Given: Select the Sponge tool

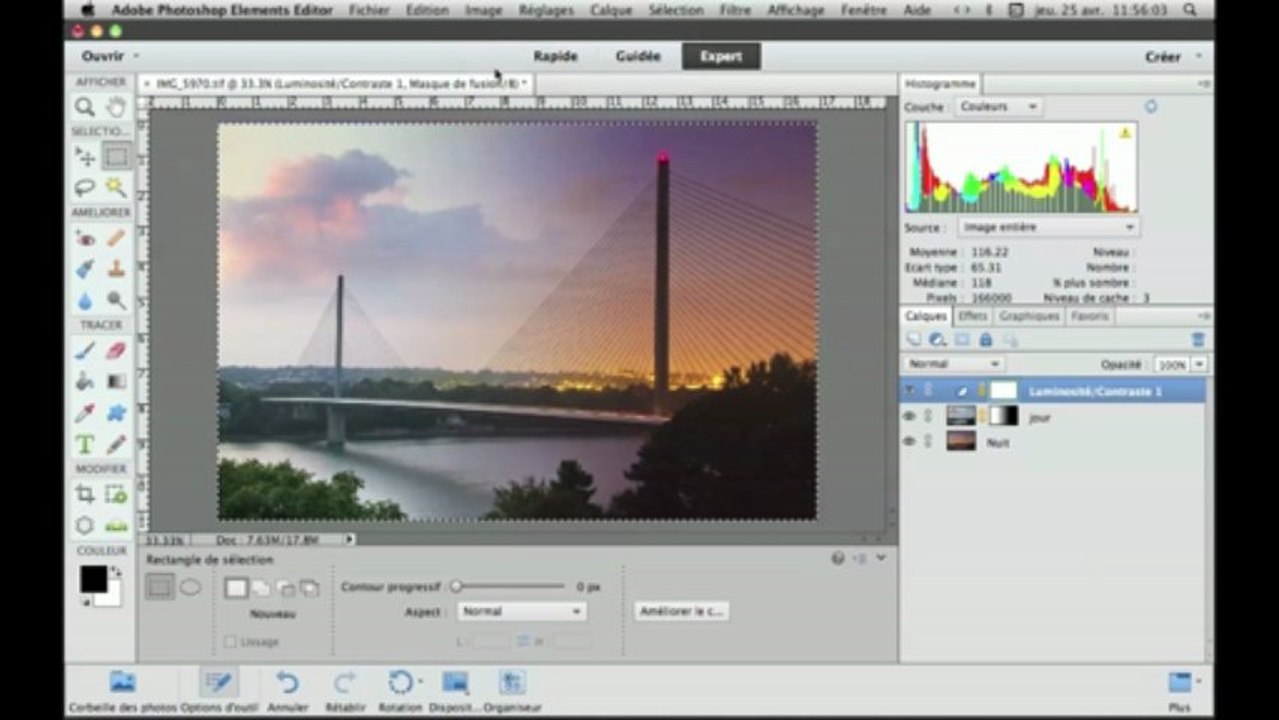Looking at the screenshot, I should (x=117, y=299).
